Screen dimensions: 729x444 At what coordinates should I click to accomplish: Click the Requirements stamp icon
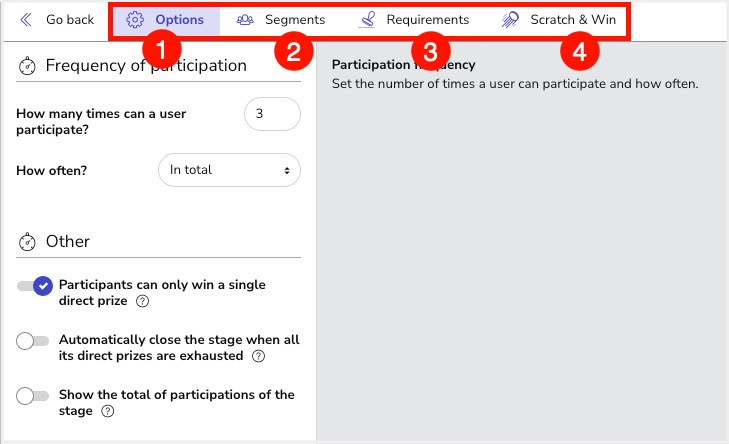[367, 20]
